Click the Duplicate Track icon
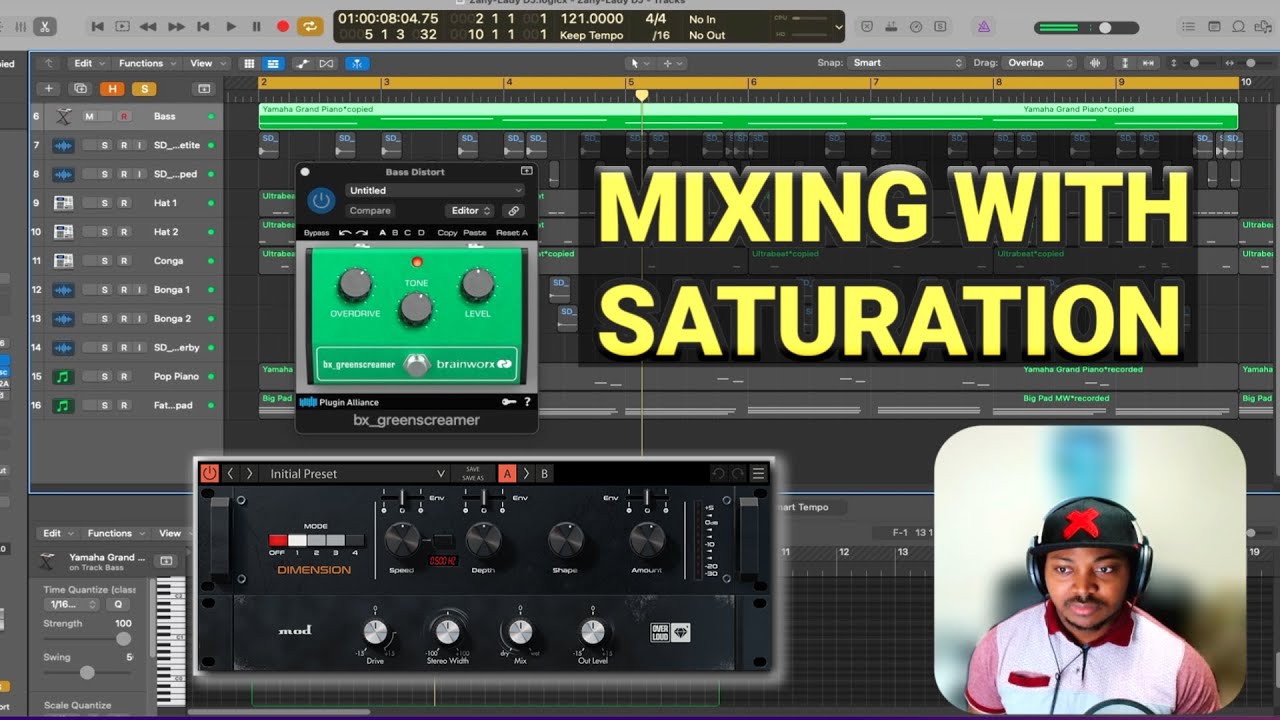 (81, 89)
